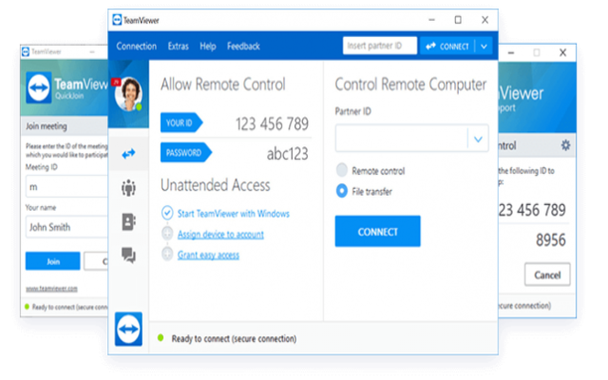Click the large CONNECT button
The height and width of the screenshot is (380, 608).
point(378,231)
